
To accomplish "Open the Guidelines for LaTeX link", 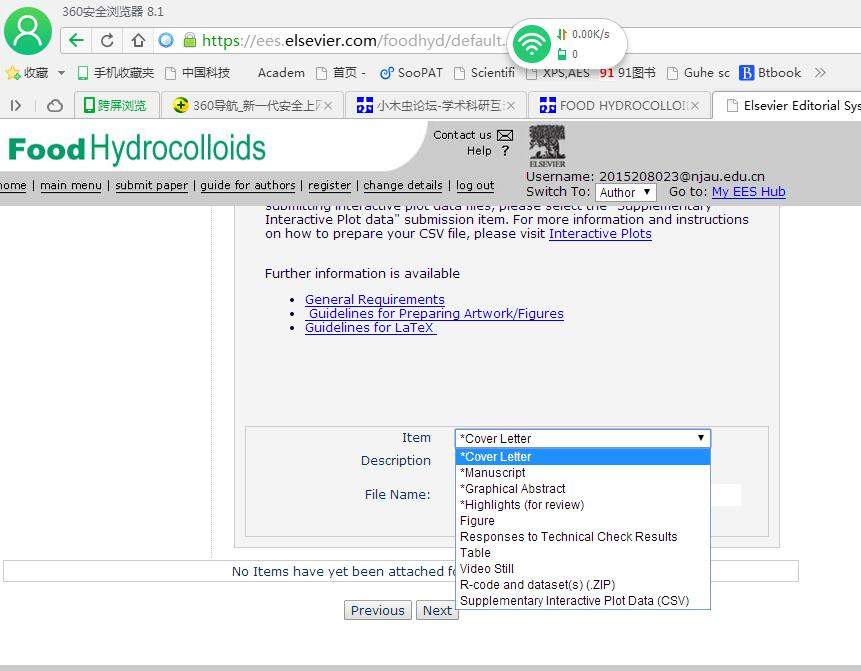I will point(371,328).
